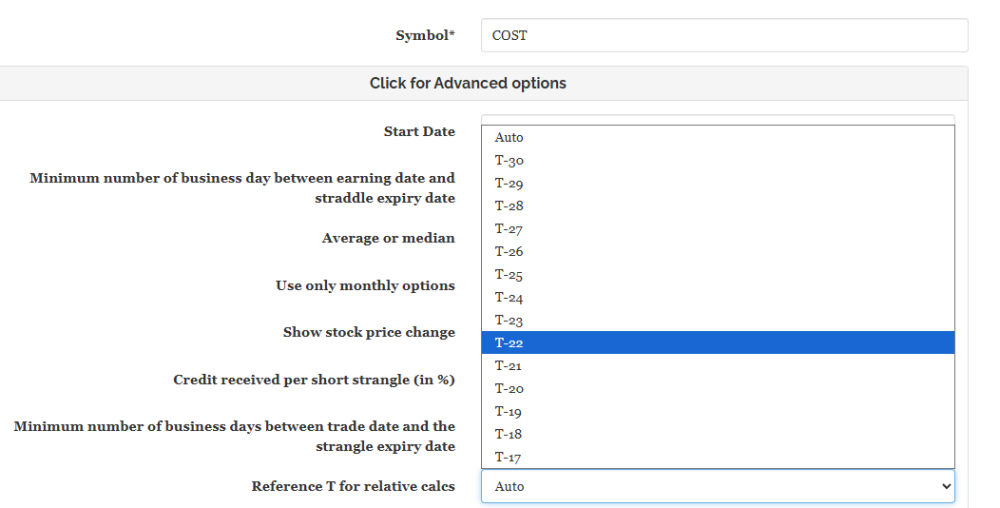Choose the T-24 option
The image size is (1000, 508).
718,297
